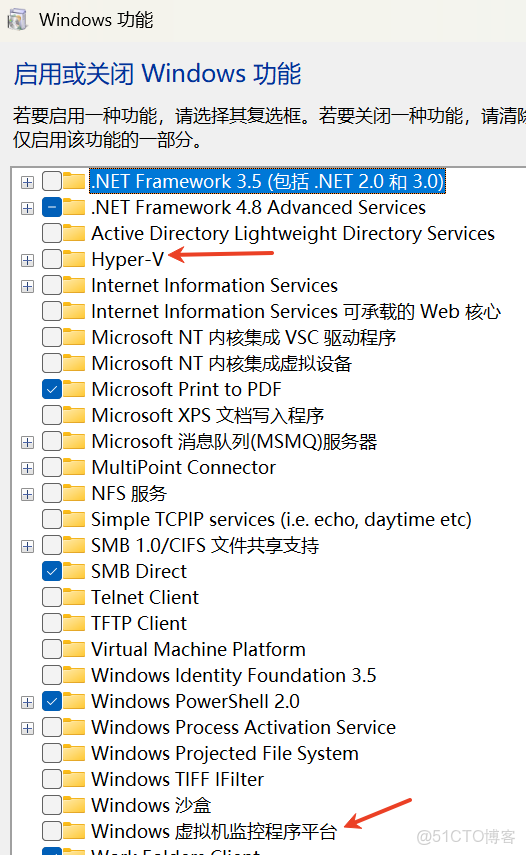Screen dimensions: 526x855
Task: Select Microsoft NT 内核集成虚拟设备 label
Action: 222,363
